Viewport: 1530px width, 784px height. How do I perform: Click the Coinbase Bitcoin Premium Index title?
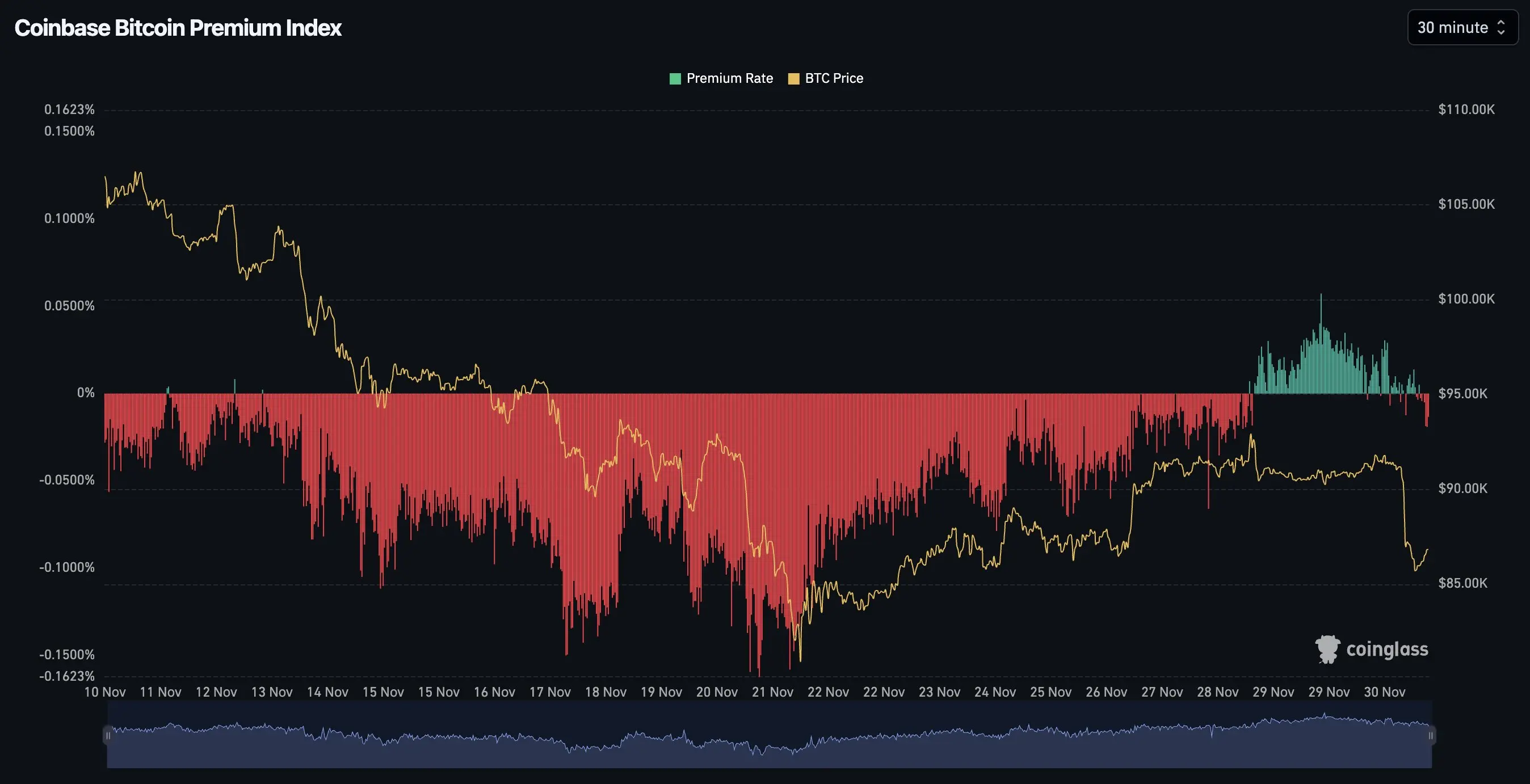178,28
